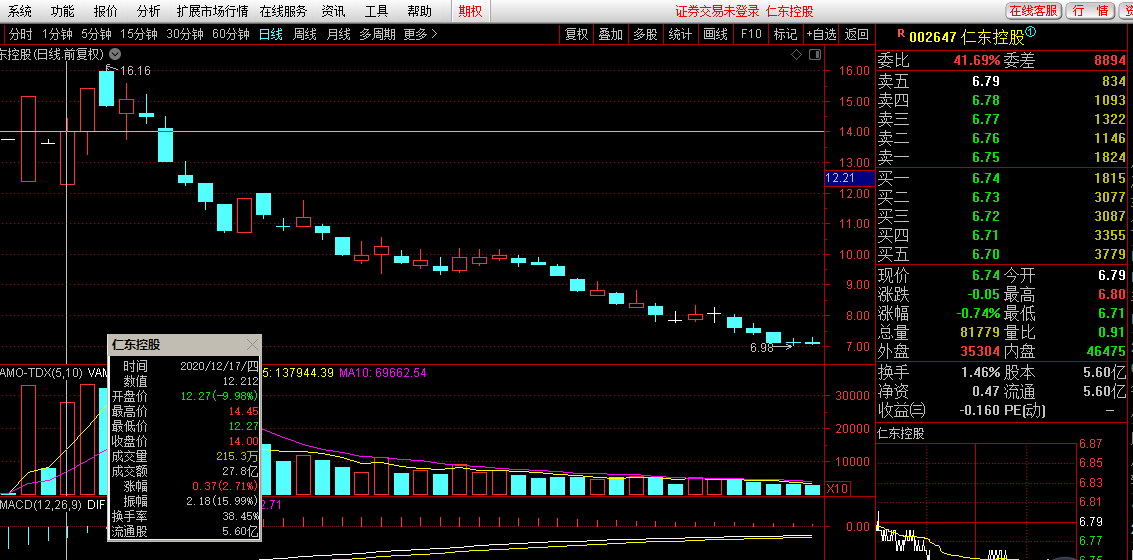
Task: Click the 在线客服 button
Action: point(1033,11)
